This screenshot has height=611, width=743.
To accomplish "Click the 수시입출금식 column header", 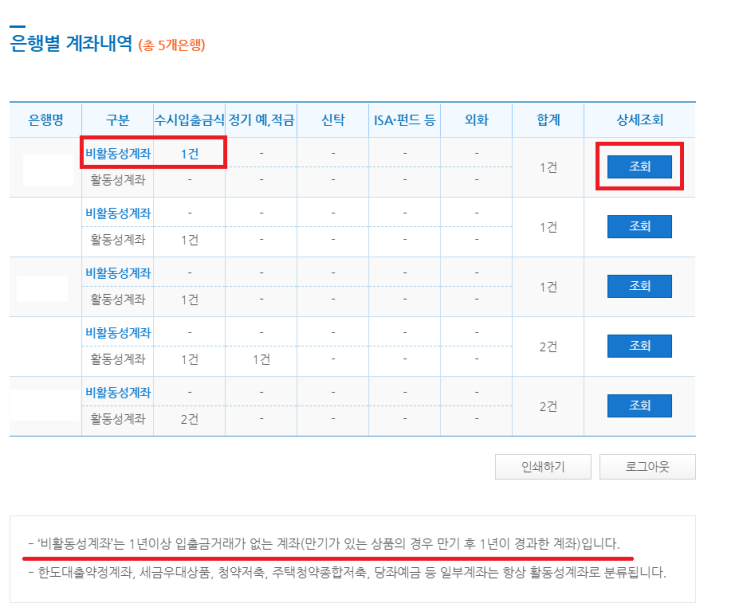I will click(x=190, y=120).
